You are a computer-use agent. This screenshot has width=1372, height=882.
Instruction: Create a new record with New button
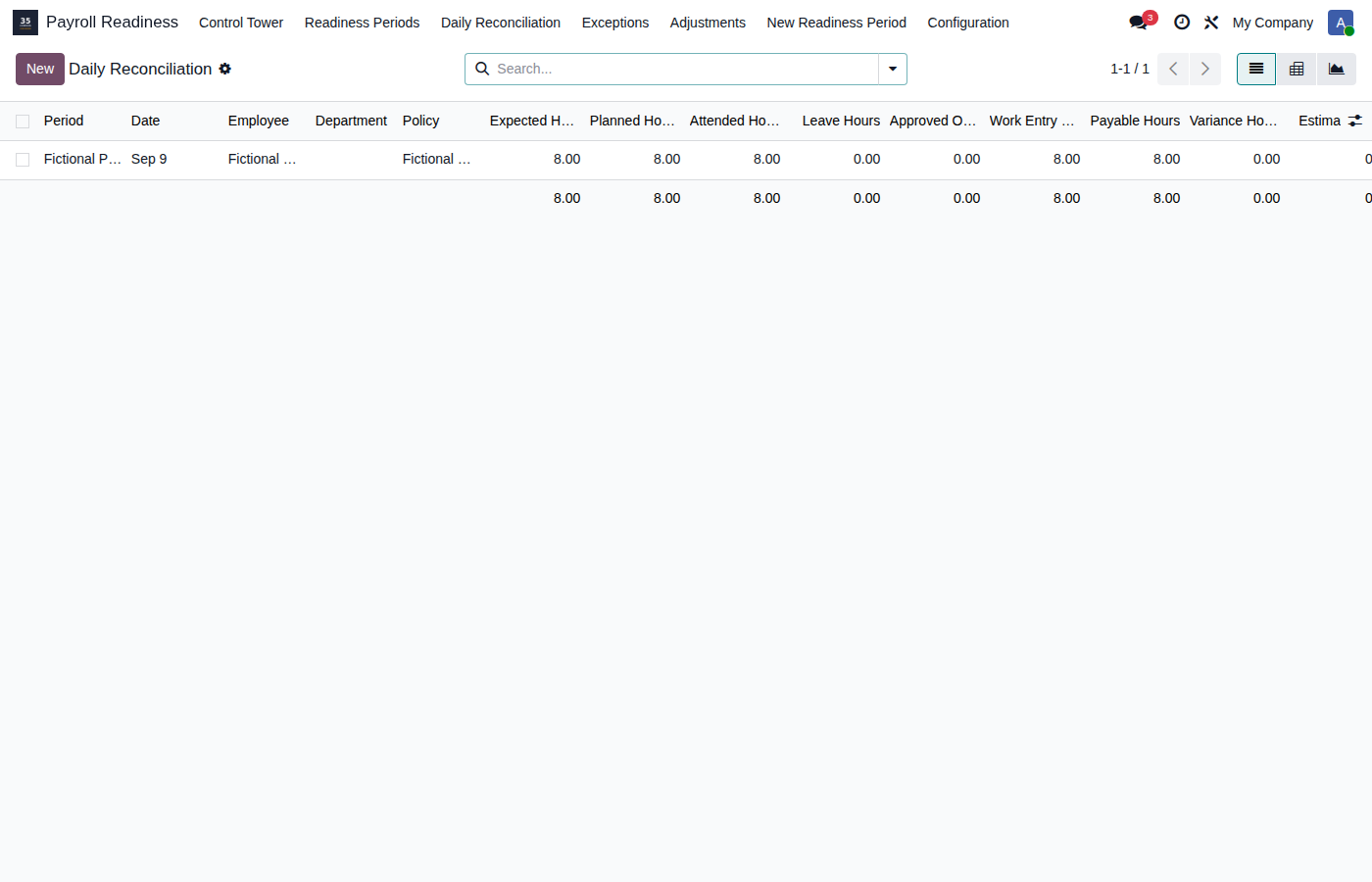coord(40,69)
